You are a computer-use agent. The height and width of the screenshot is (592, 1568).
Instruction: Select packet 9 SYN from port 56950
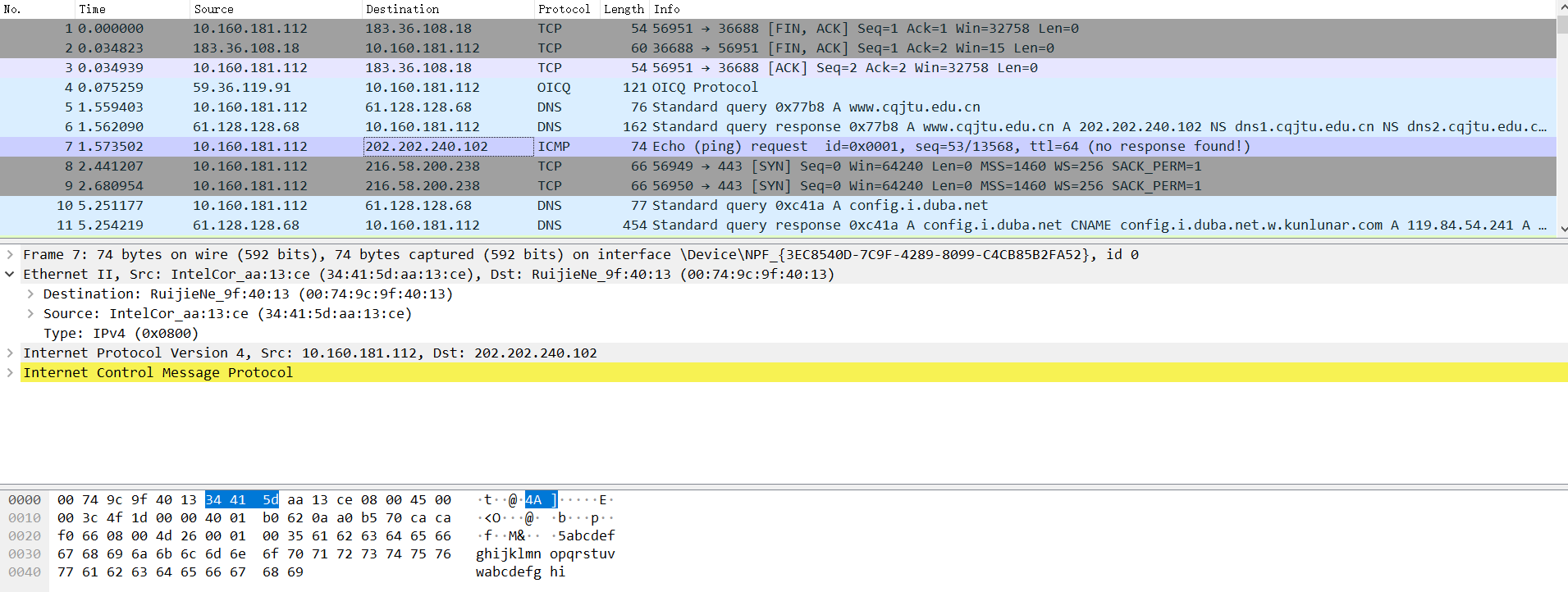[x=778, y=185]
